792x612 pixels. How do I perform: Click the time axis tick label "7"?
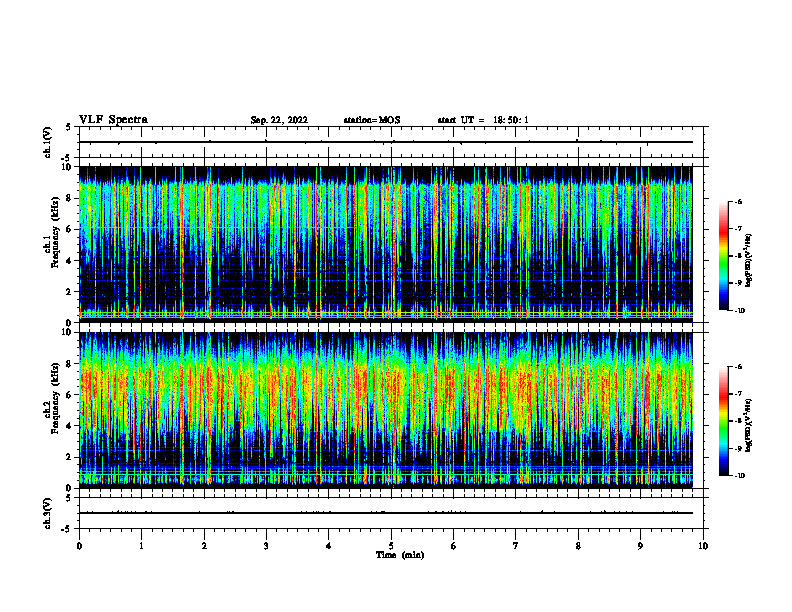tap(516, 546)
